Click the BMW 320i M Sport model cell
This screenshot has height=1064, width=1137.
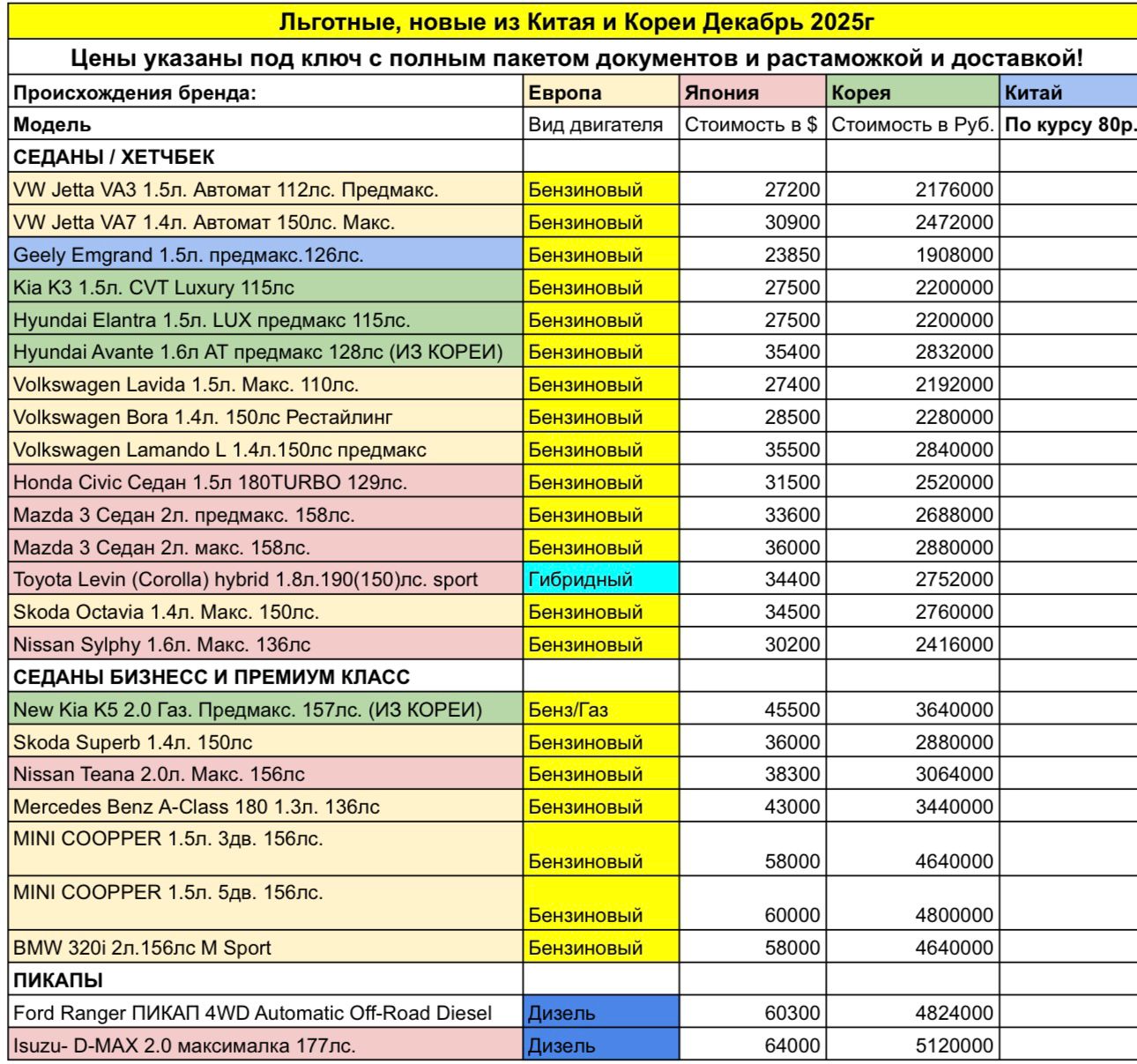(265, 949)
